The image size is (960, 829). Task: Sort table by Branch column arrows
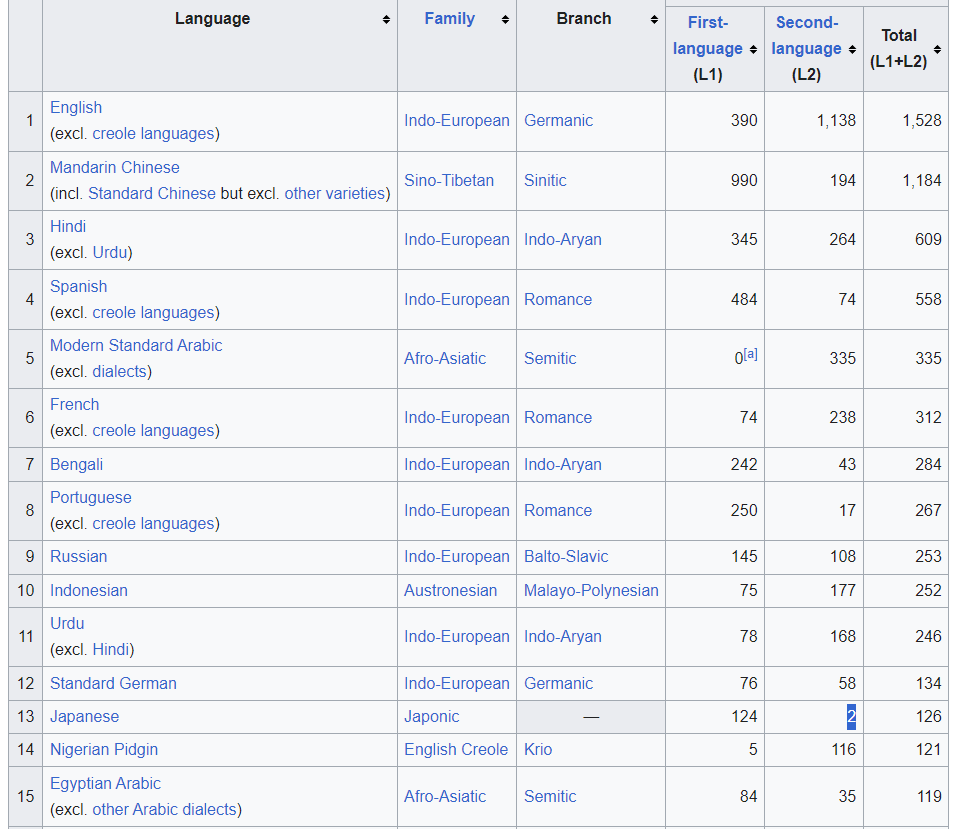coord(654,20)
